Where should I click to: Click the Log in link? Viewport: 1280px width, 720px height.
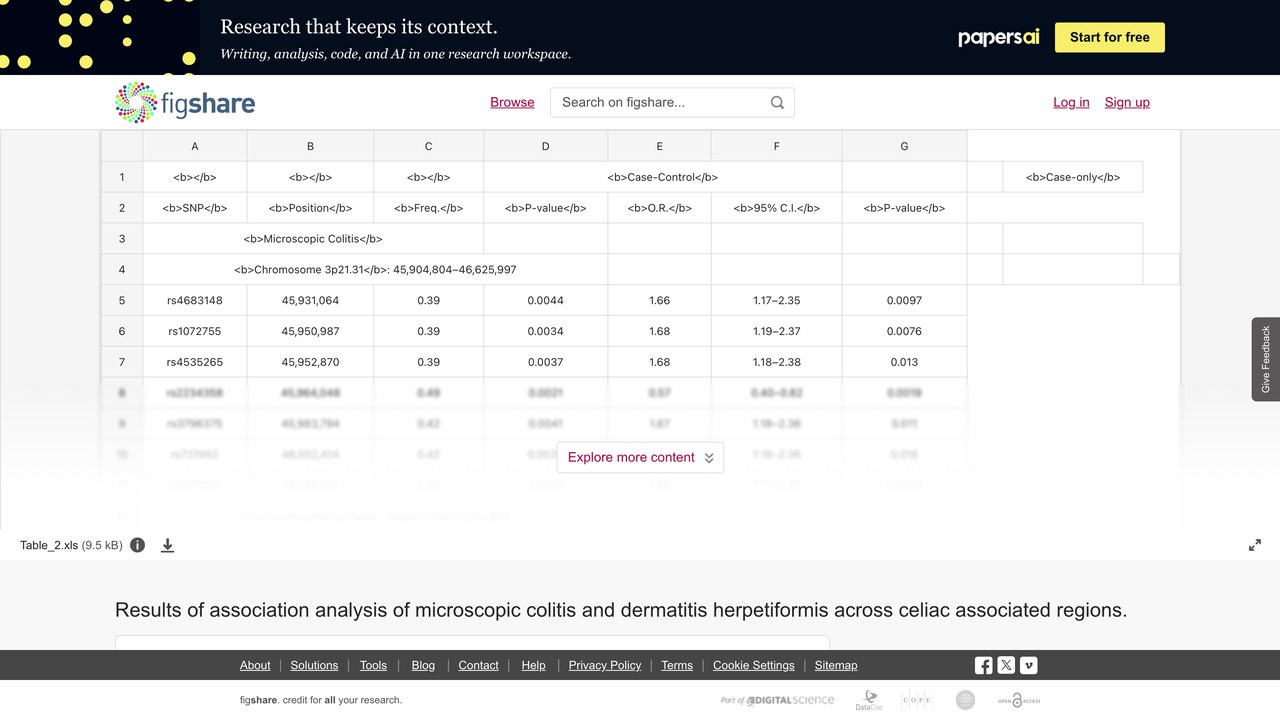coord(1071,102)
